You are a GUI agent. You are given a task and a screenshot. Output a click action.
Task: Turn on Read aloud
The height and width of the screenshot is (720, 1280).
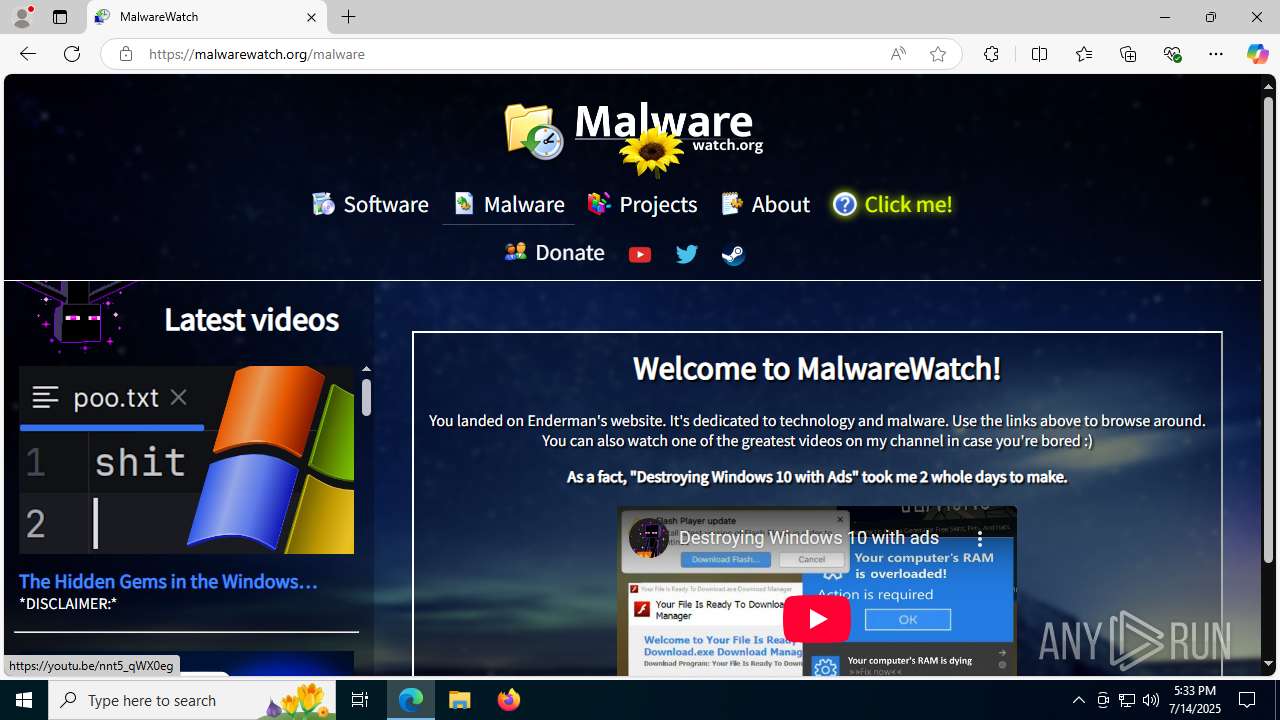click(898, 54)
